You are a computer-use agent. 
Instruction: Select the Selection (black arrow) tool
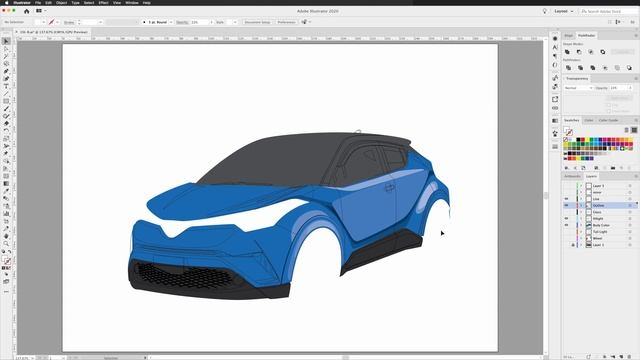pyautogui.click(x=6, y=41)
